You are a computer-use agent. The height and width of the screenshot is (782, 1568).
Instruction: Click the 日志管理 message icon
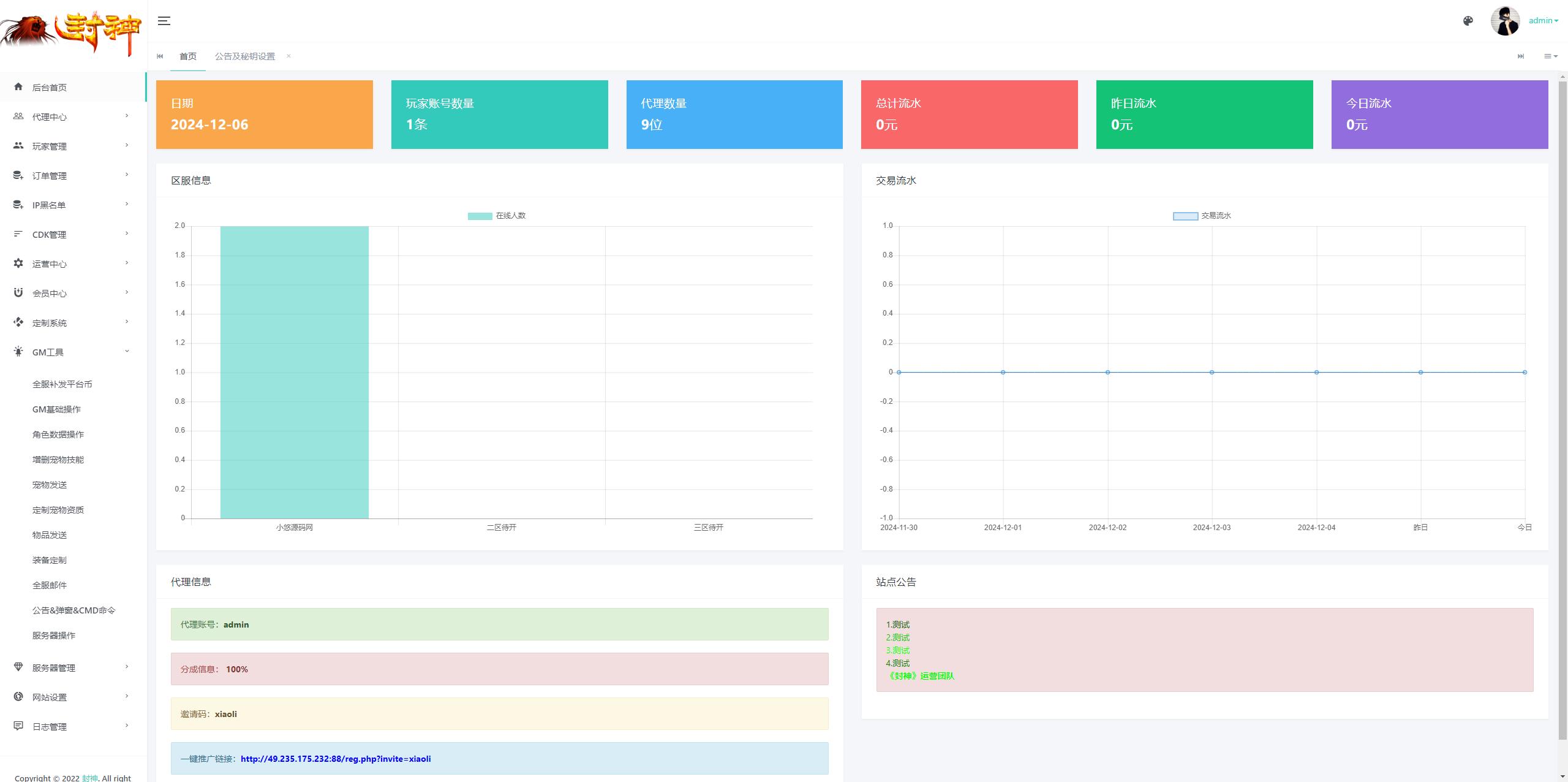click(18, 726)
